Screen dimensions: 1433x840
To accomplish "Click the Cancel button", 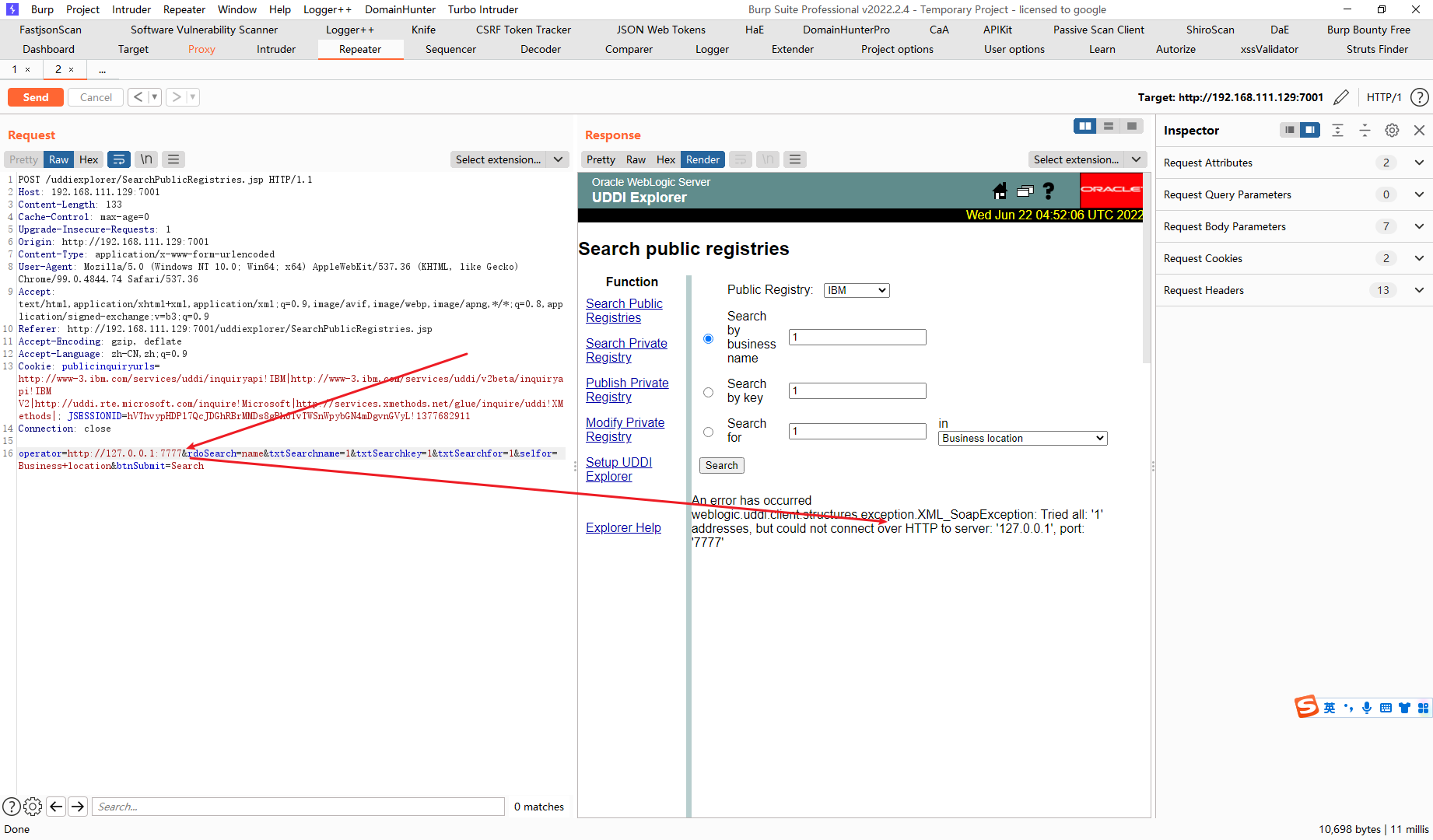I will click(96, 97).
